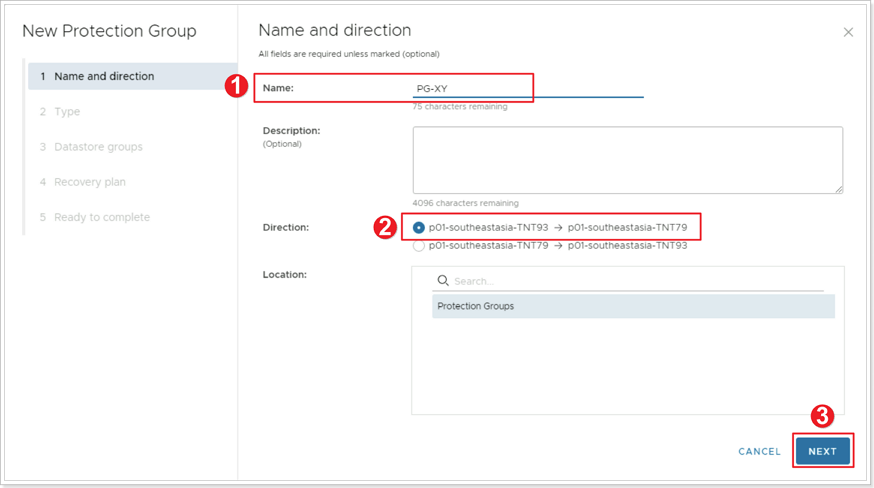The image size is (874, 488).
Task: Go to step 3 Datastore groups
Action: coord(91,147)
